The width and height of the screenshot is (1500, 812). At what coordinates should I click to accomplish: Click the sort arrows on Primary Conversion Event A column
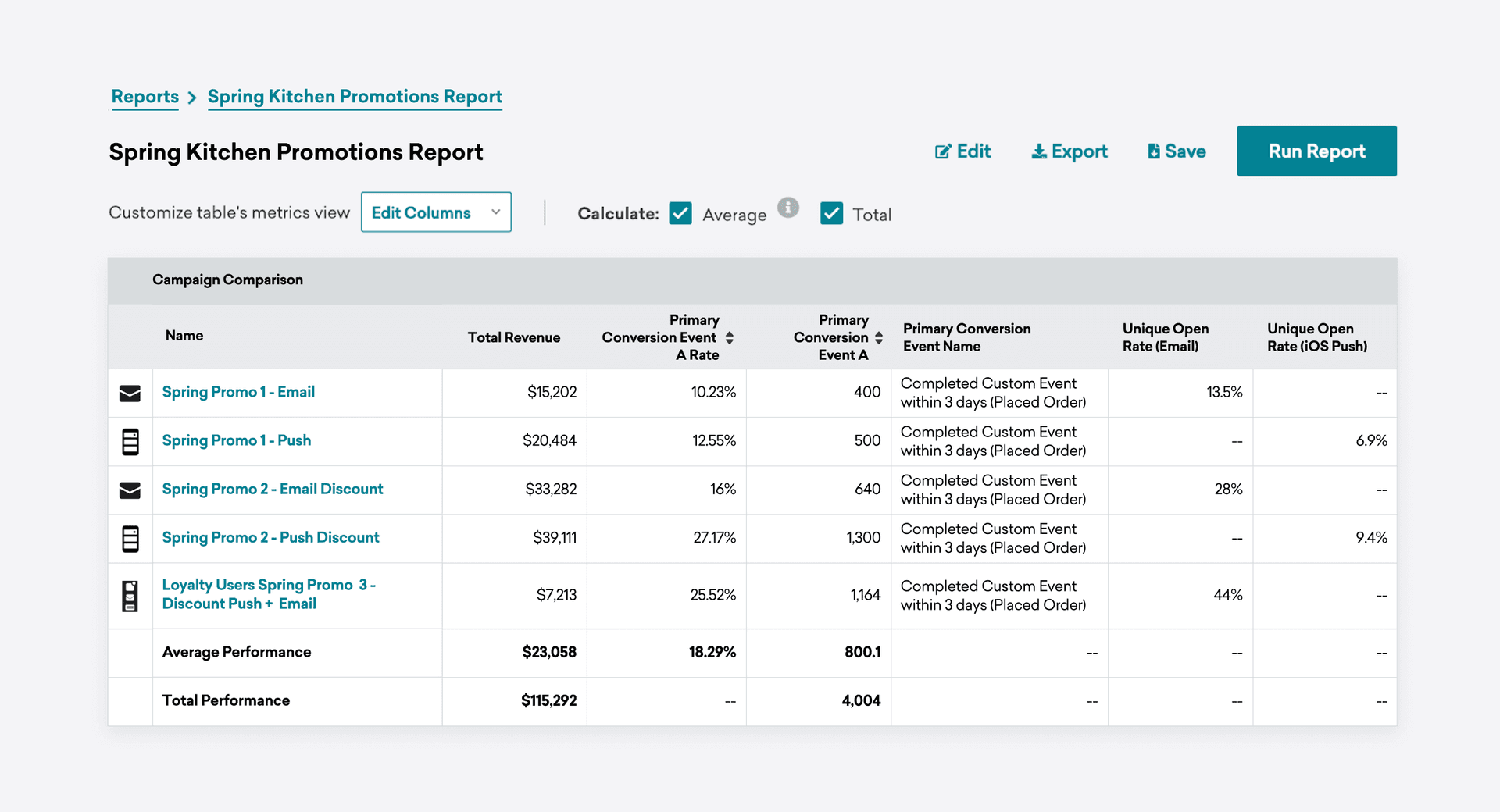coord(879,337)
